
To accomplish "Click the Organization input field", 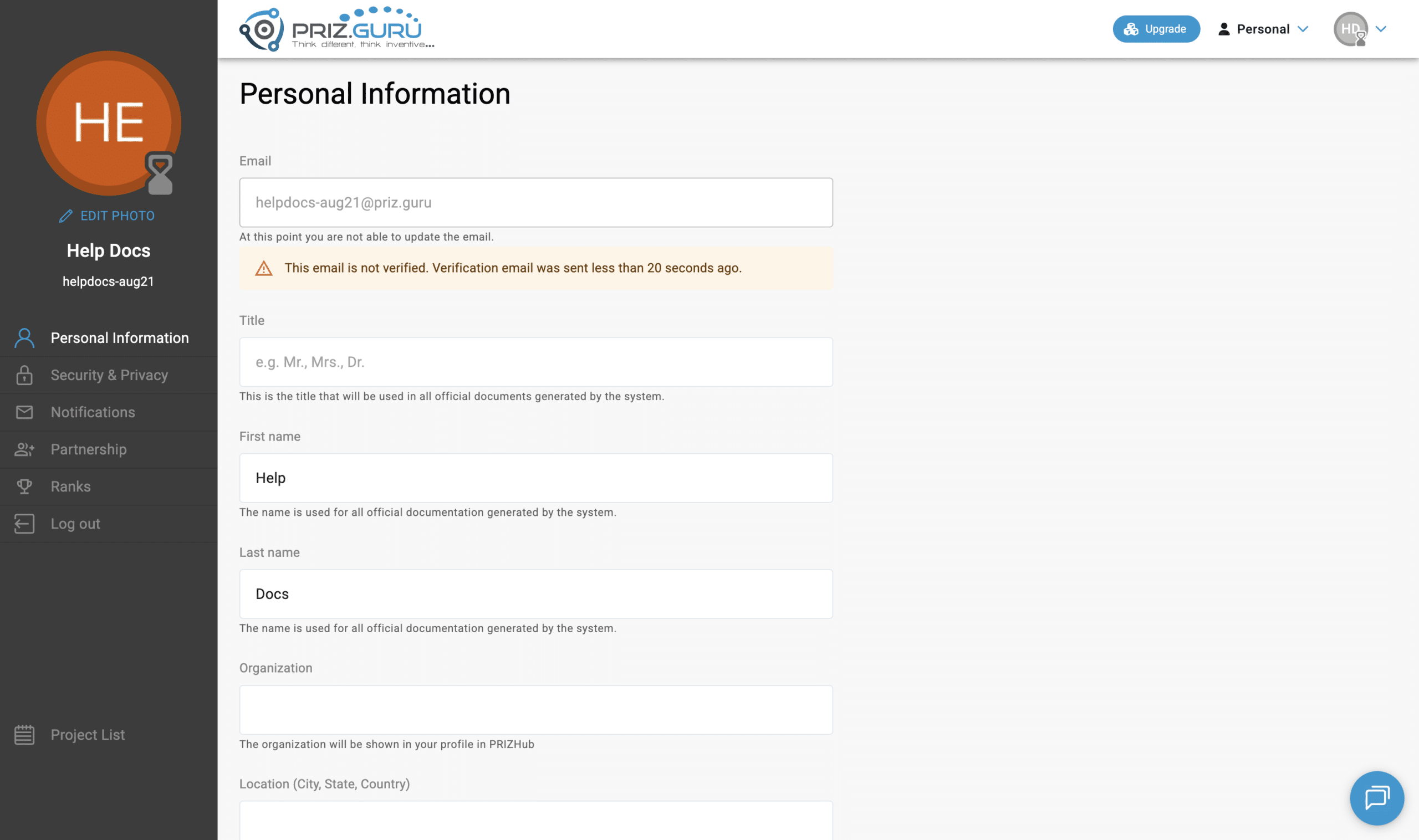I will (535, 710).
